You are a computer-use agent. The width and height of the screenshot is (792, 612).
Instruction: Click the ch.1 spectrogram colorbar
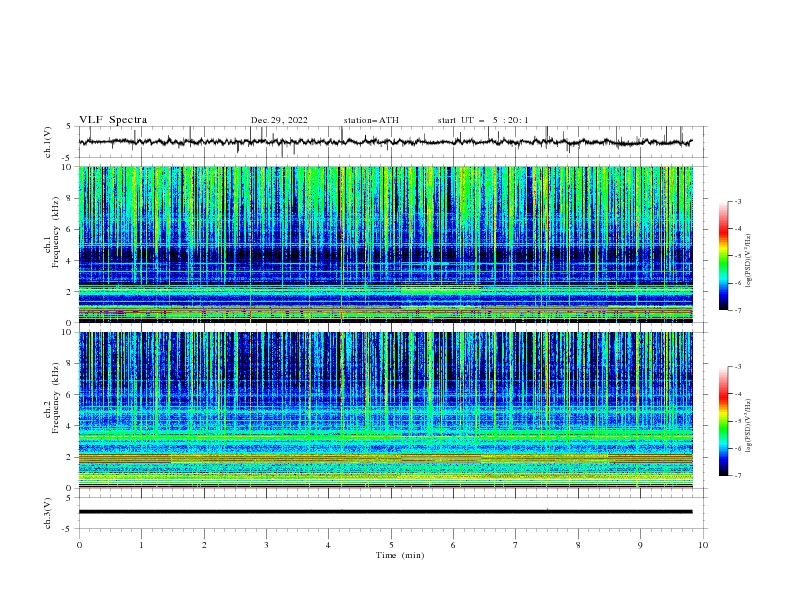(723, 255)
